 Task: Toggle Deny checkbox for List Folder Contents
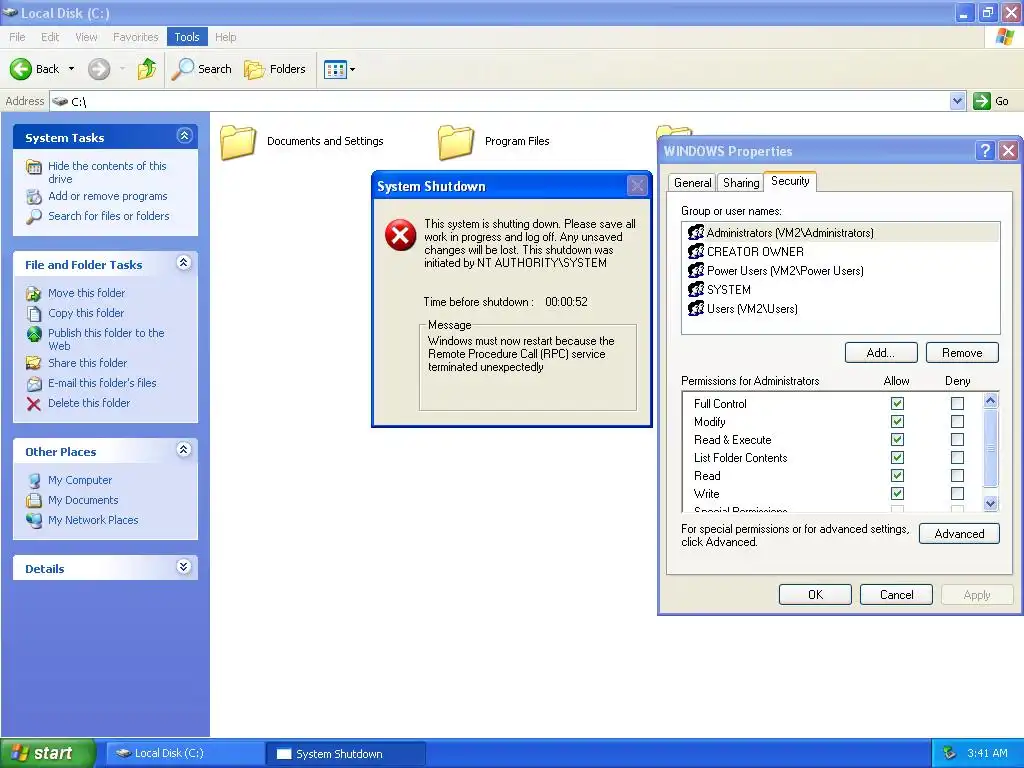click(957, 458)
